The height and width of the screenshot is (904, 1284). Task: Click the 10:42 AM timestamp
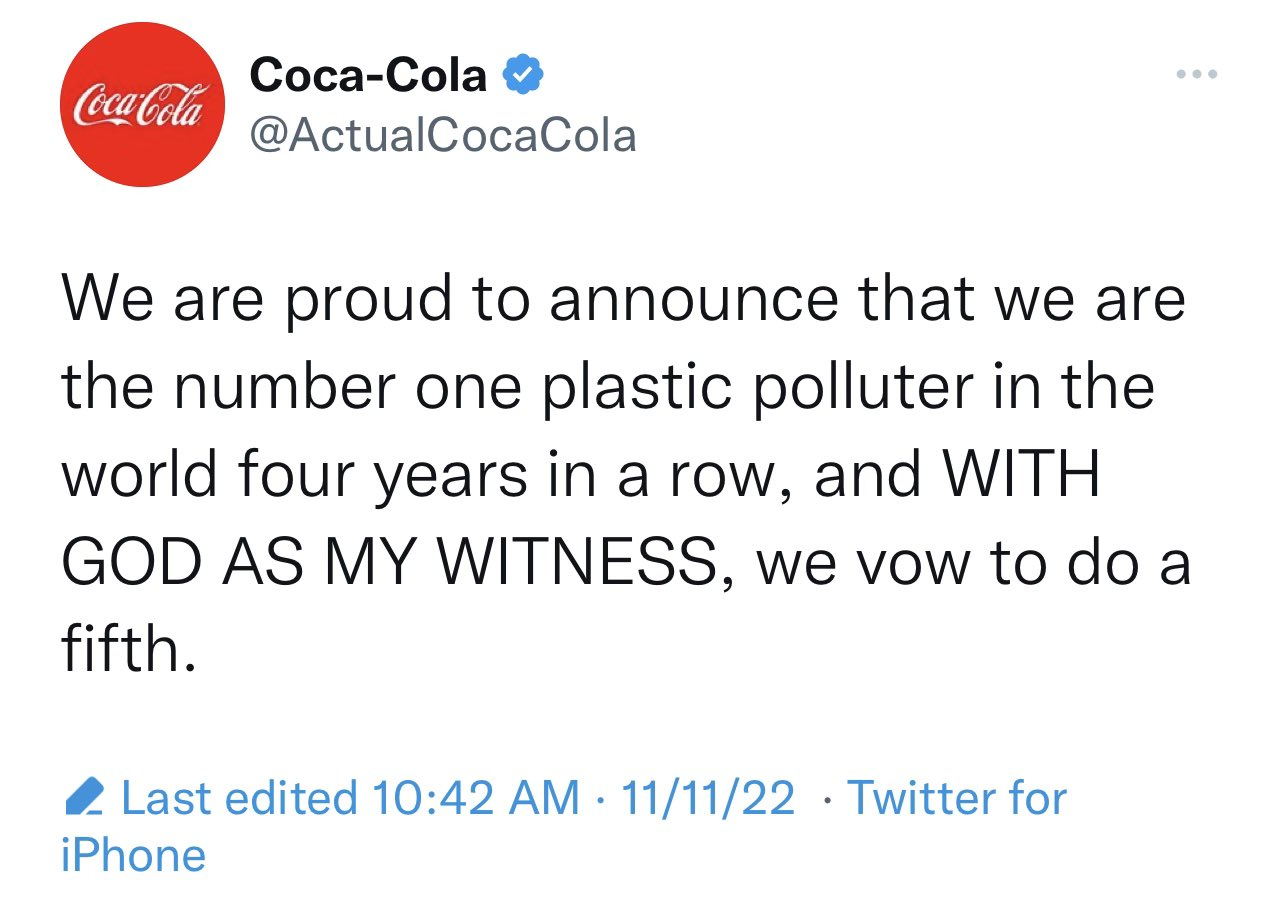(475, 798)
